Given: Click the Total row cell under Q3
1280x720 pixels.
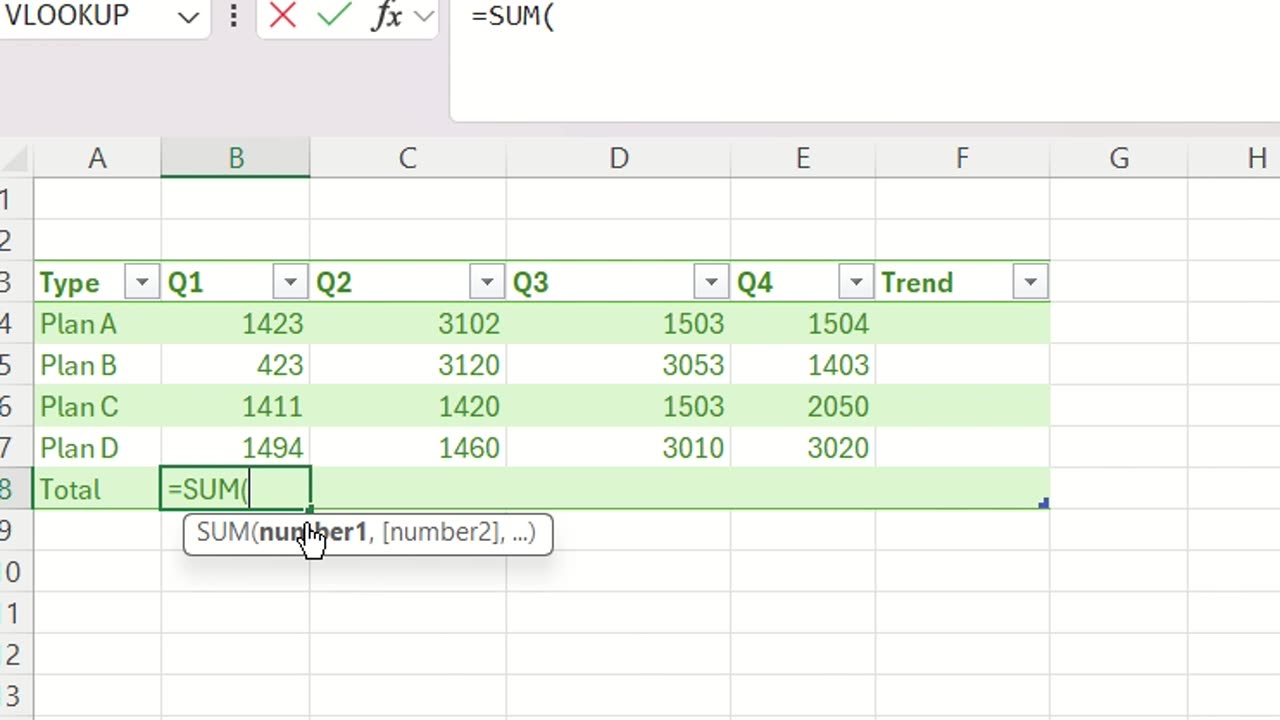Looking at the screenshot, I should [x=619, y=489].
